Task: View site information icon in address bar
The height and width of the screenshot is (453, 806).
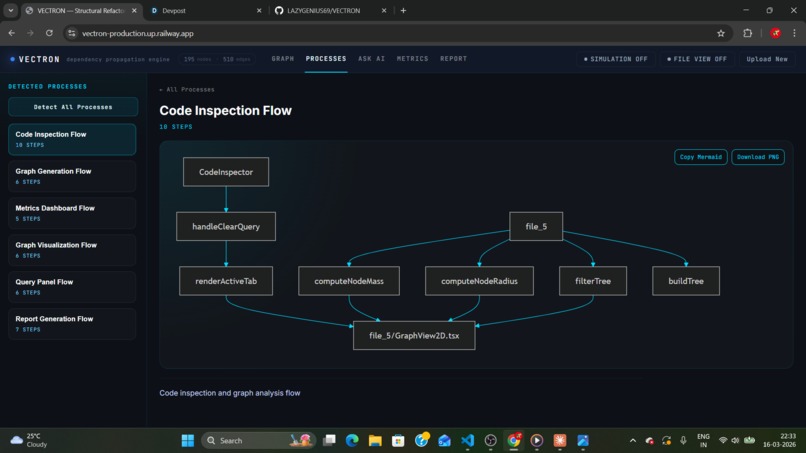Action: pos(72,33)
